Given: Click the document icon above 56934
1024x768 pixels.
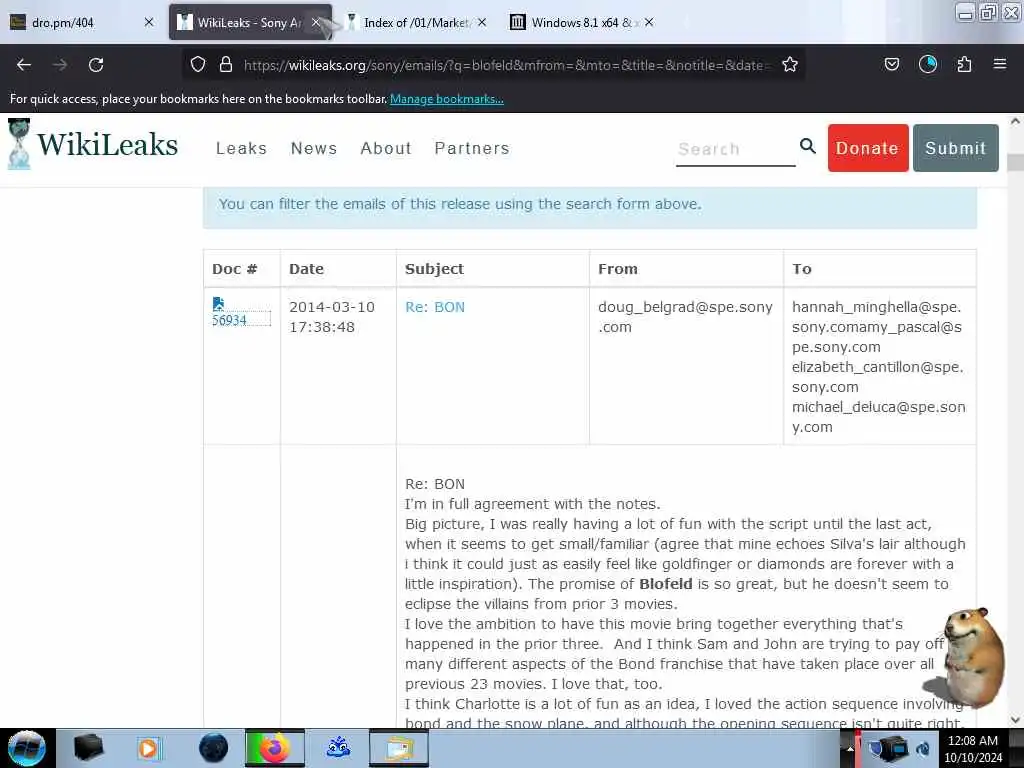Looking at the screenshot, I should (x=218, y=304).
